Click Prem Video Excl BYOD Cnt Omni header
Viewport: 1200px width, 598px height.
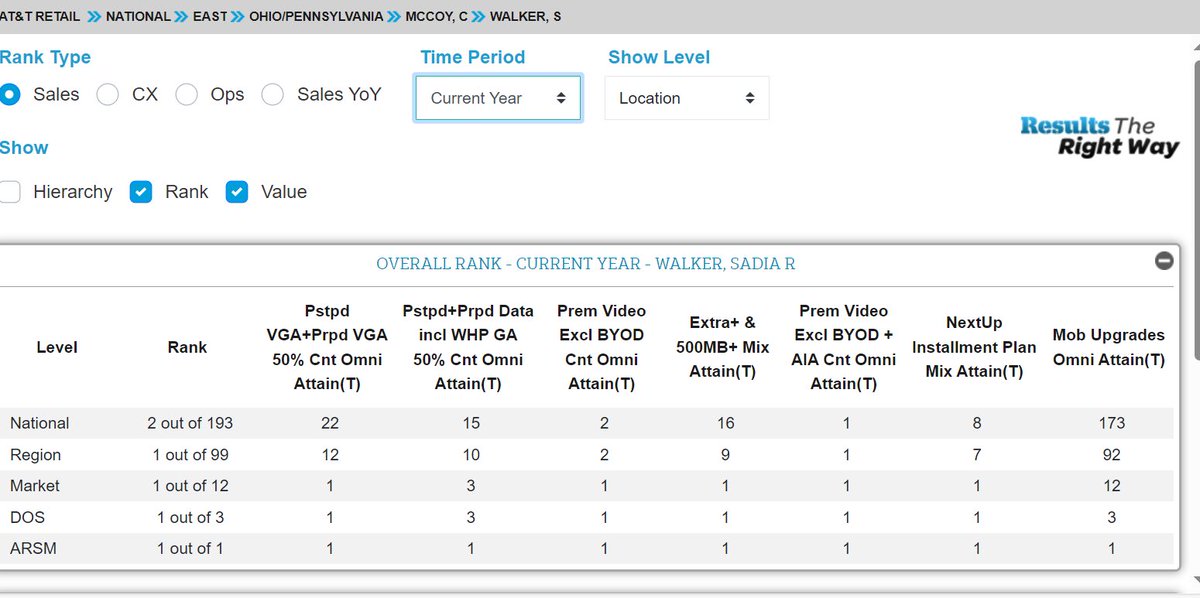pos(602,347)
